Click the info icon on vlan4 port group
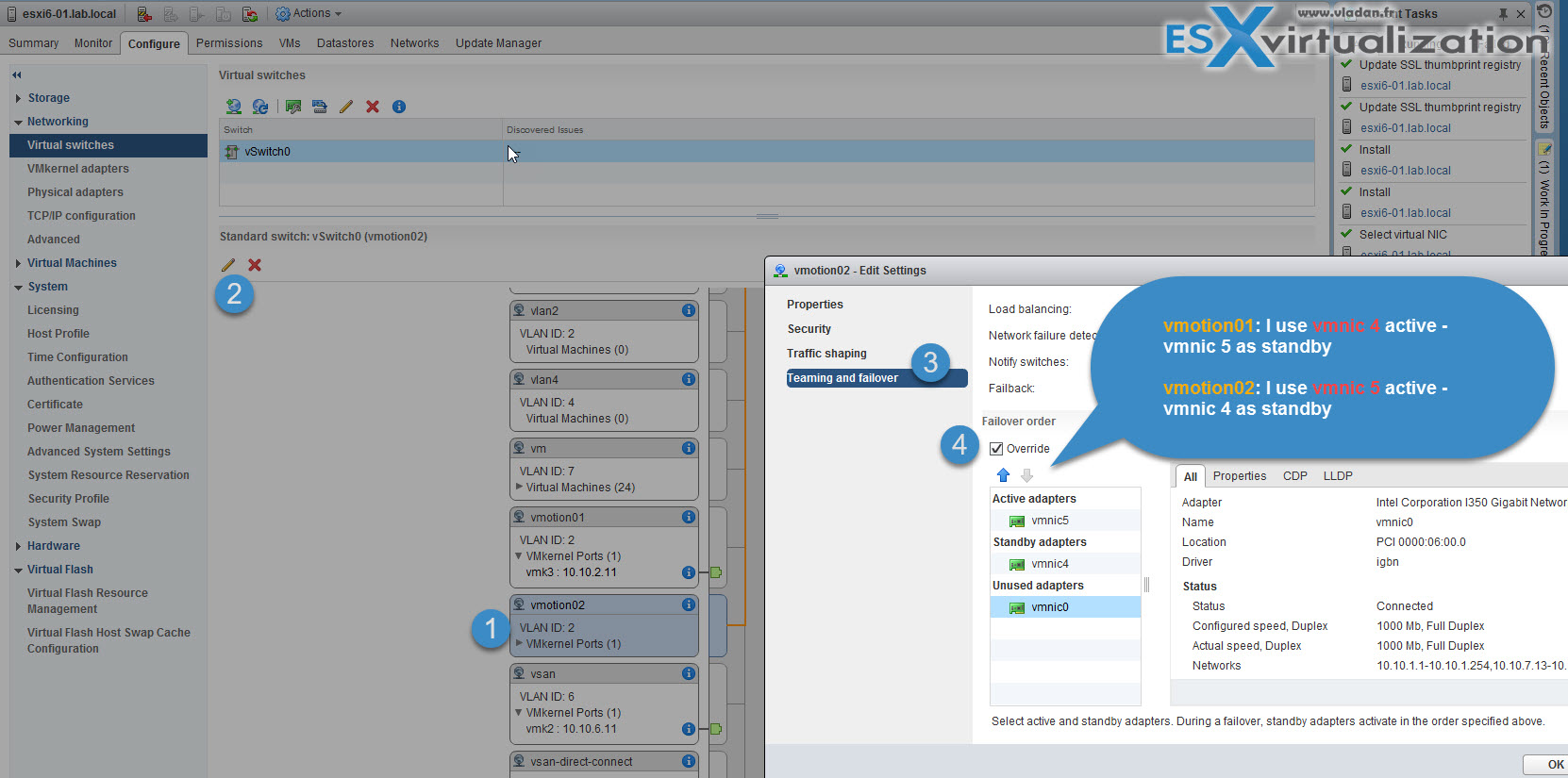 pyautogui.click(x=689, y=379)
